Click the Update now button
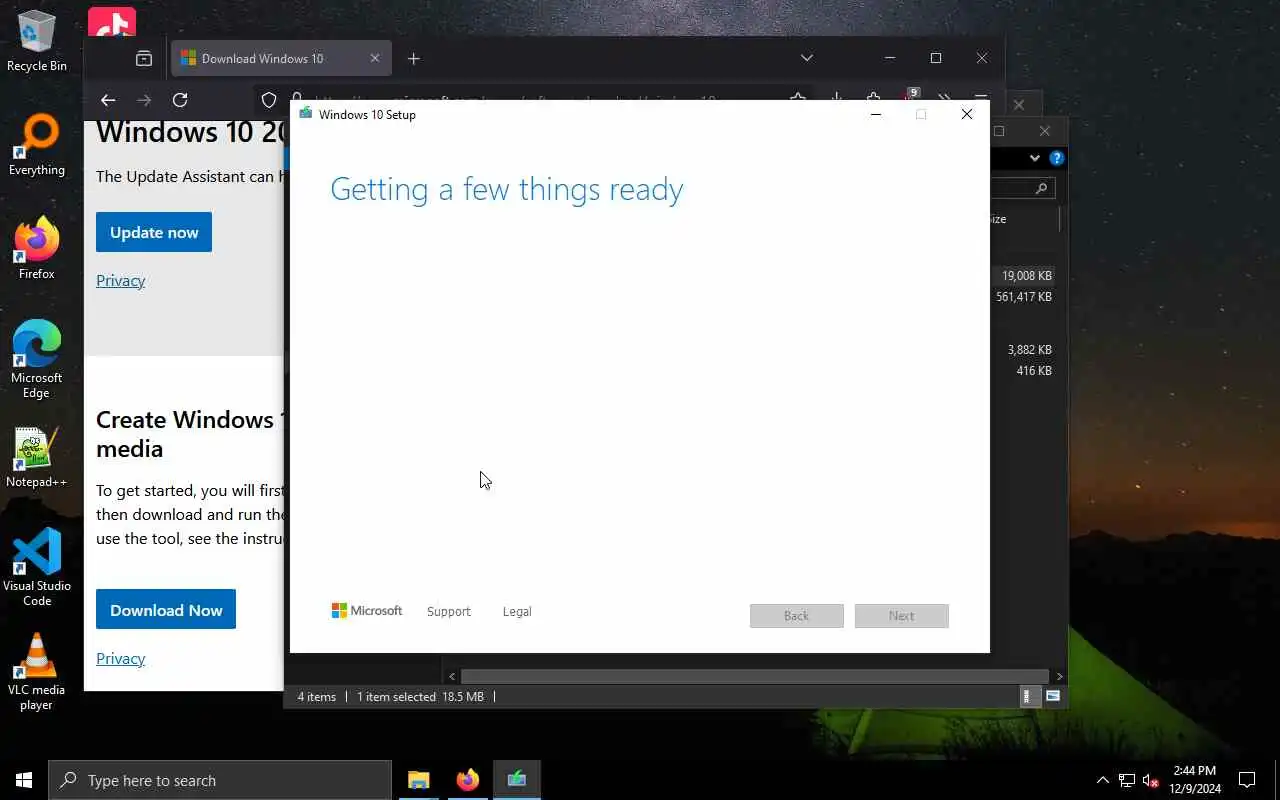1280x800 pixels. [154, 232]
